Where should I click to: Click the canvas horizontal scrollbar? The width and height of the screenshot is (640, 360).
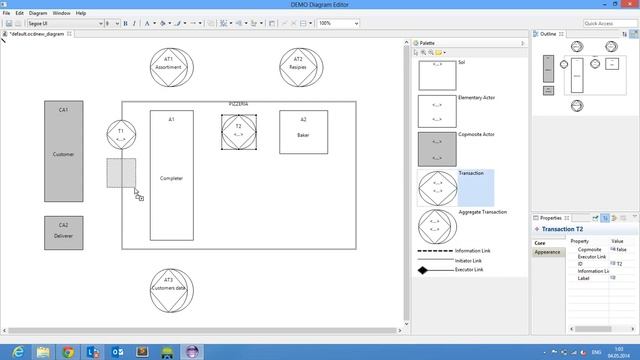[202, 331]
